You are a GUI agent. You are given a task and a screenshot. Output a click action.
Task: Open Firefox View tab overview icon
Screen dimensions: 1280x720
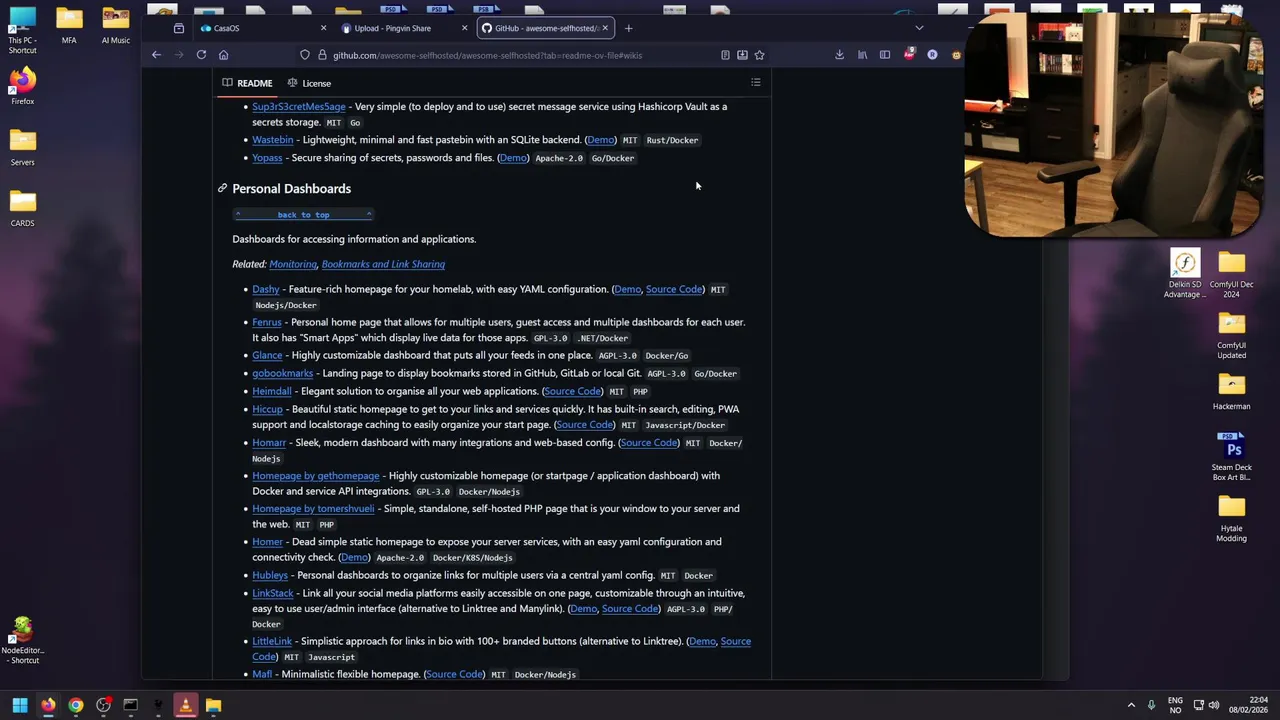(x=179, y=28)
